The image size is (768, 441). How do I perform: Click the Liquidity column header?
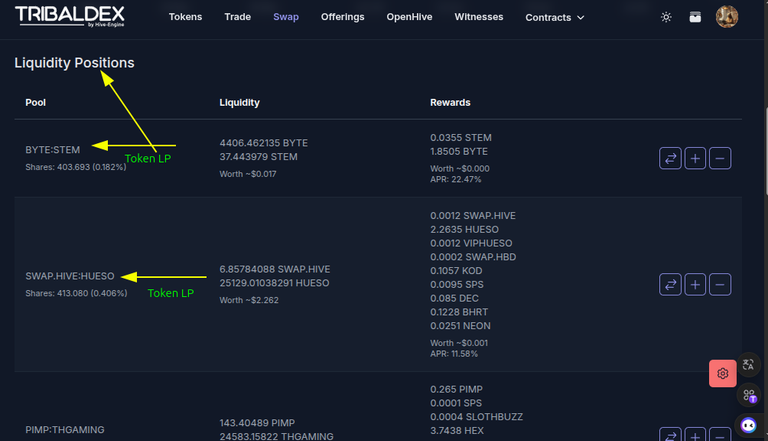coord(240,102)
